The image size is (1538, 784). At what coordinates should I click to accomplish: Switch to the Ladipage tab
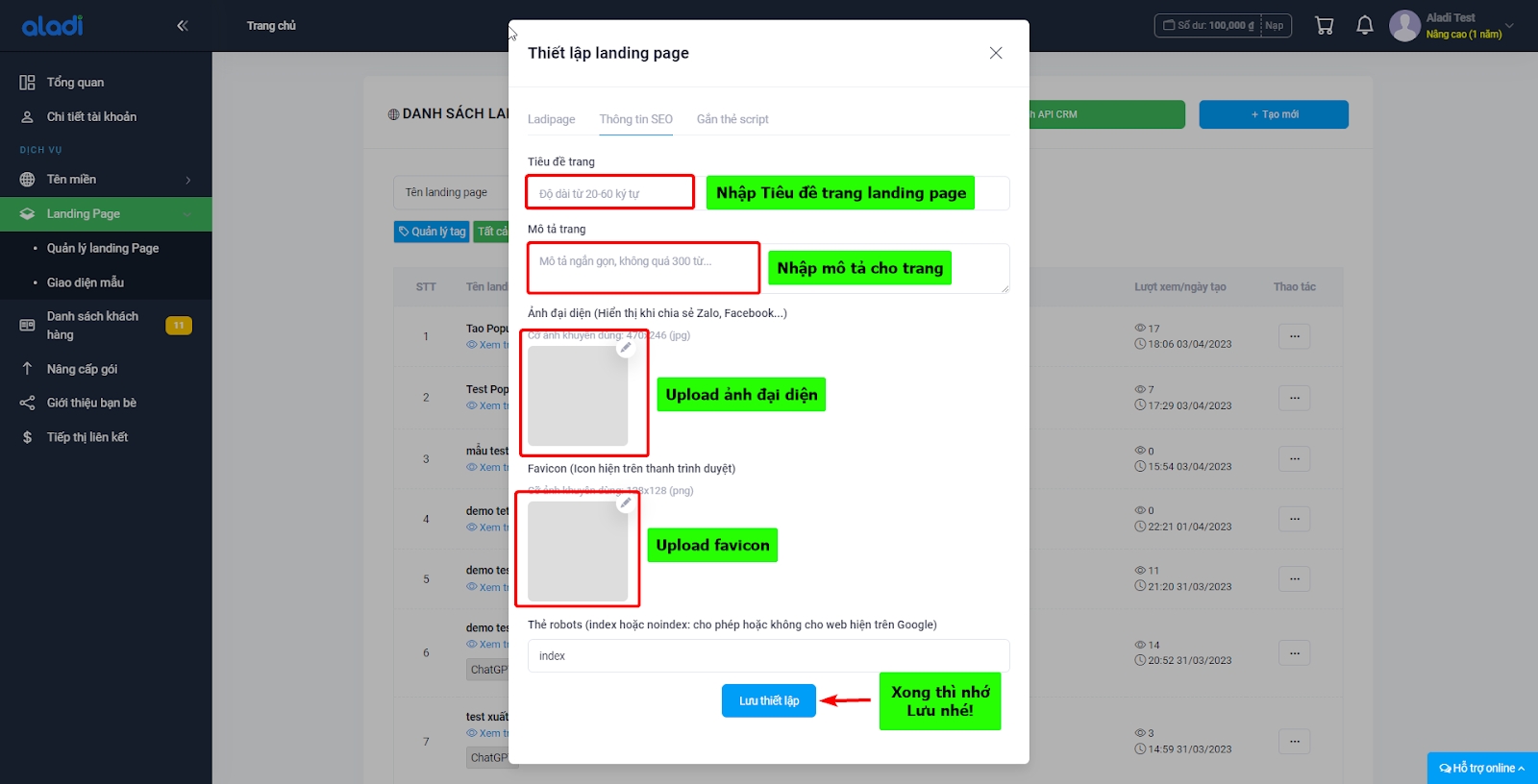pyautogui.click(x=551, y=119)
